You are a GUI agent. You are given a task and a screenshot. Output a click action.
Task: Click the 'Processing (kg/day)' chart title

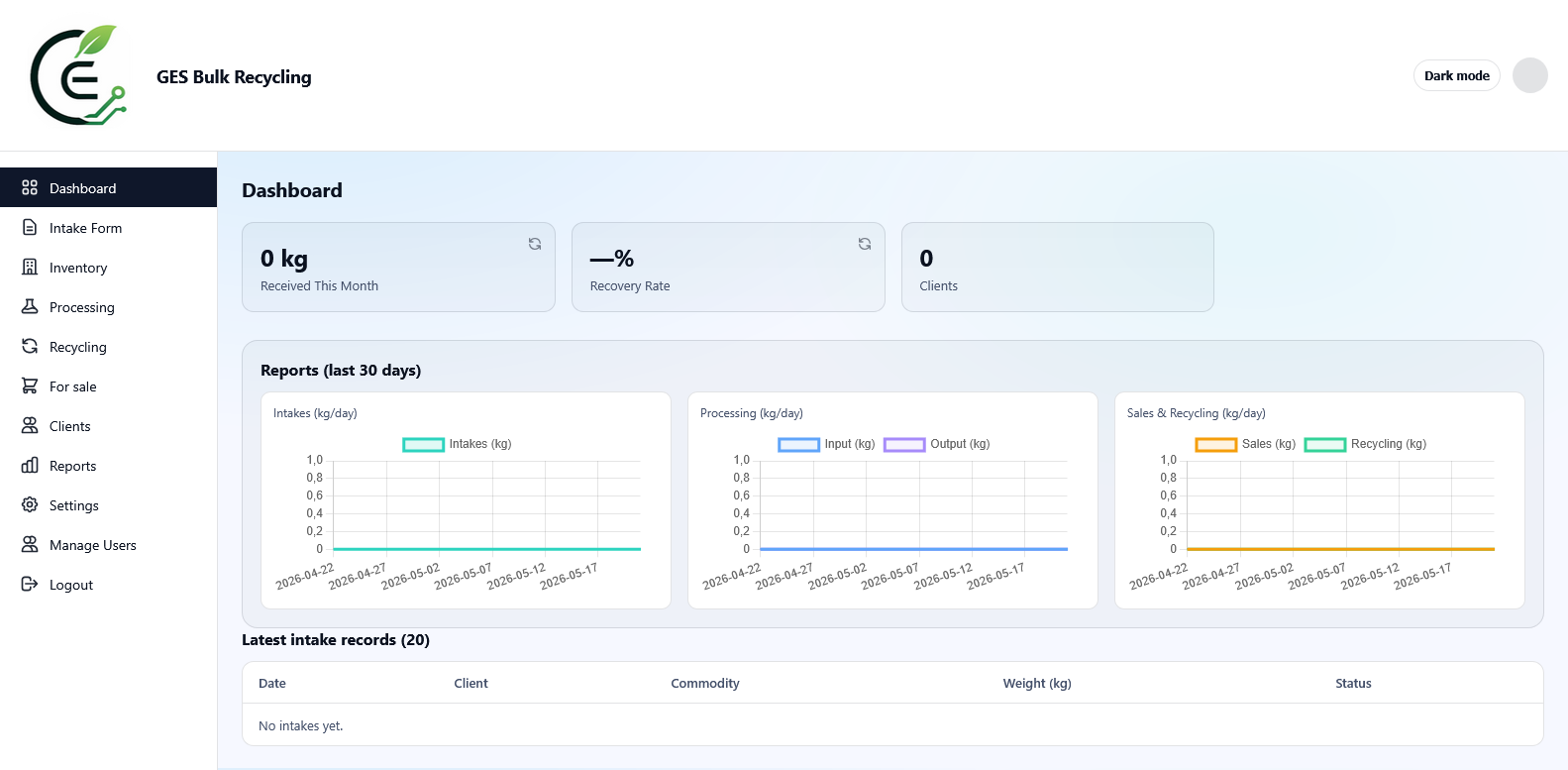coord(752,413)
